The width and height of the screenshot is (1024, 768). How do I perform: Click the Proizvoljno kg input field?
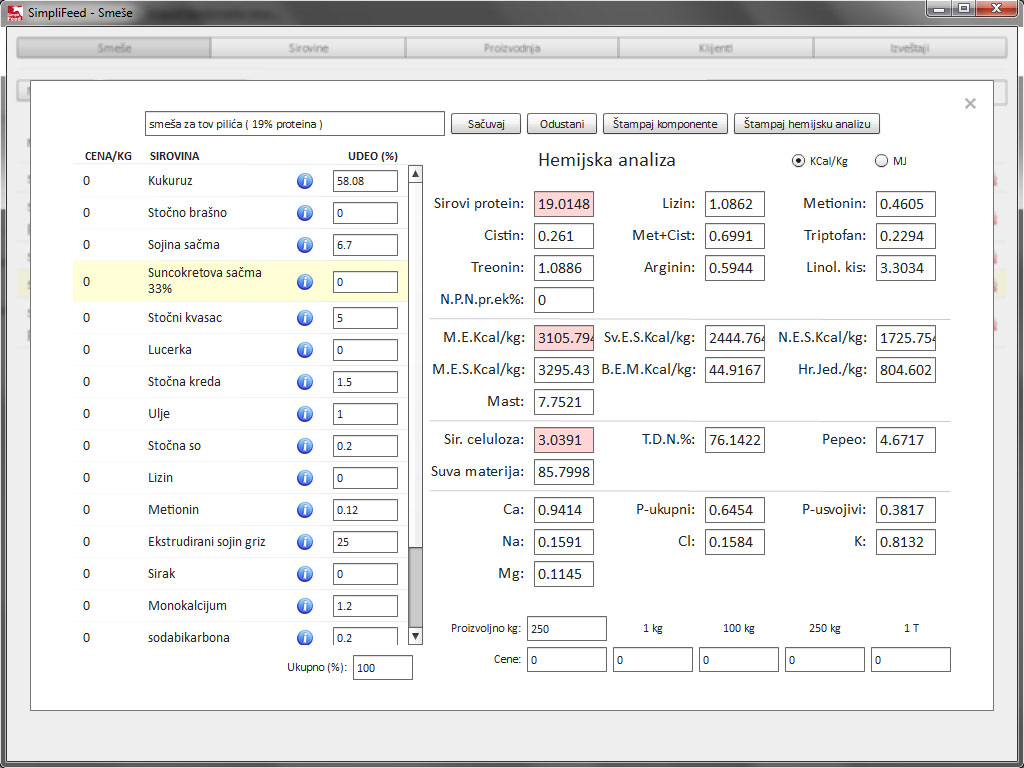(567, 628)
